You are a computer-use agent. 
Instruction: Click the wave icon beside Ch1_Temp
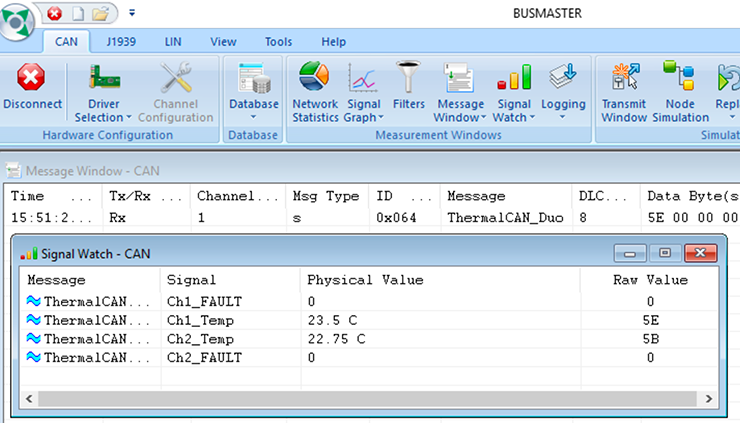point(34,320)
